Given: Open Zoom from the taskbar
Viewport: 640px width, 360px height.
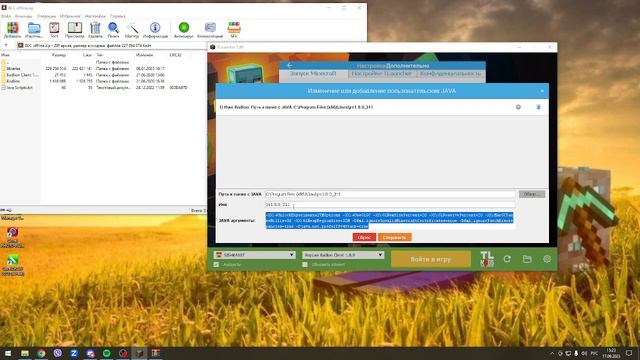Looking at the screenshot, I should coord(74,353).
